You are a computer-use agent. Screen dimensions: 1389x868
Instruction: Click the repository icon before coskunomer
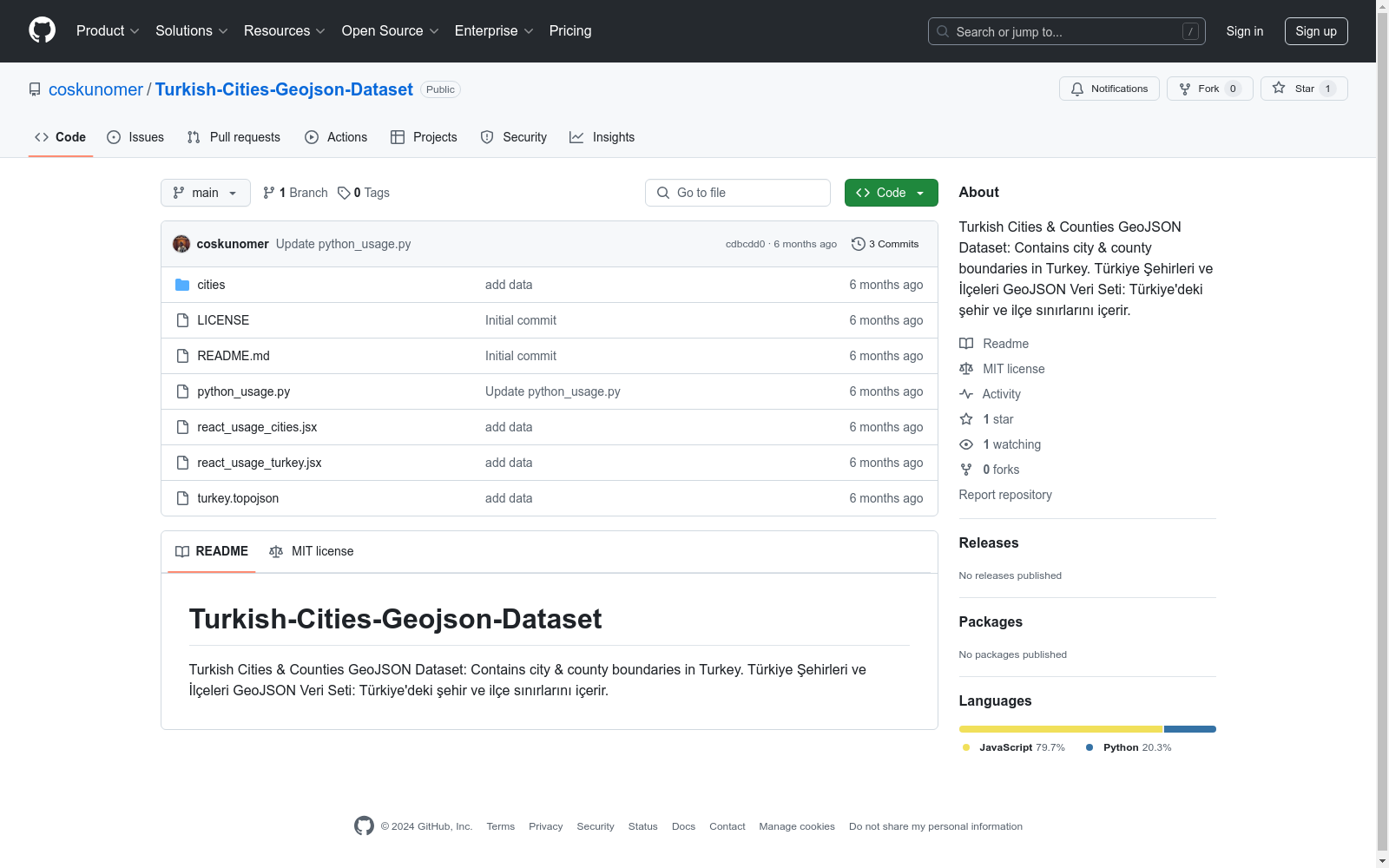[x=35, y=89]
